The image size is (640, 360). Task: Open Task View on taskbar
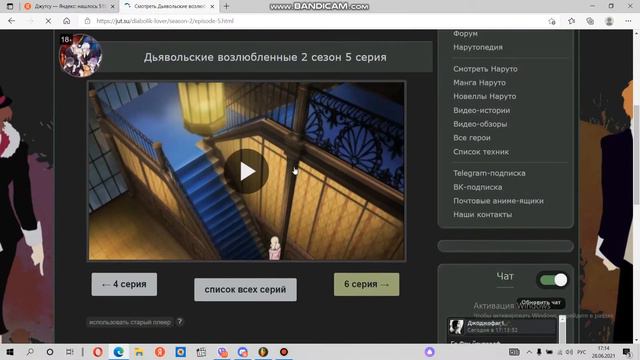[x=70, y=352]
